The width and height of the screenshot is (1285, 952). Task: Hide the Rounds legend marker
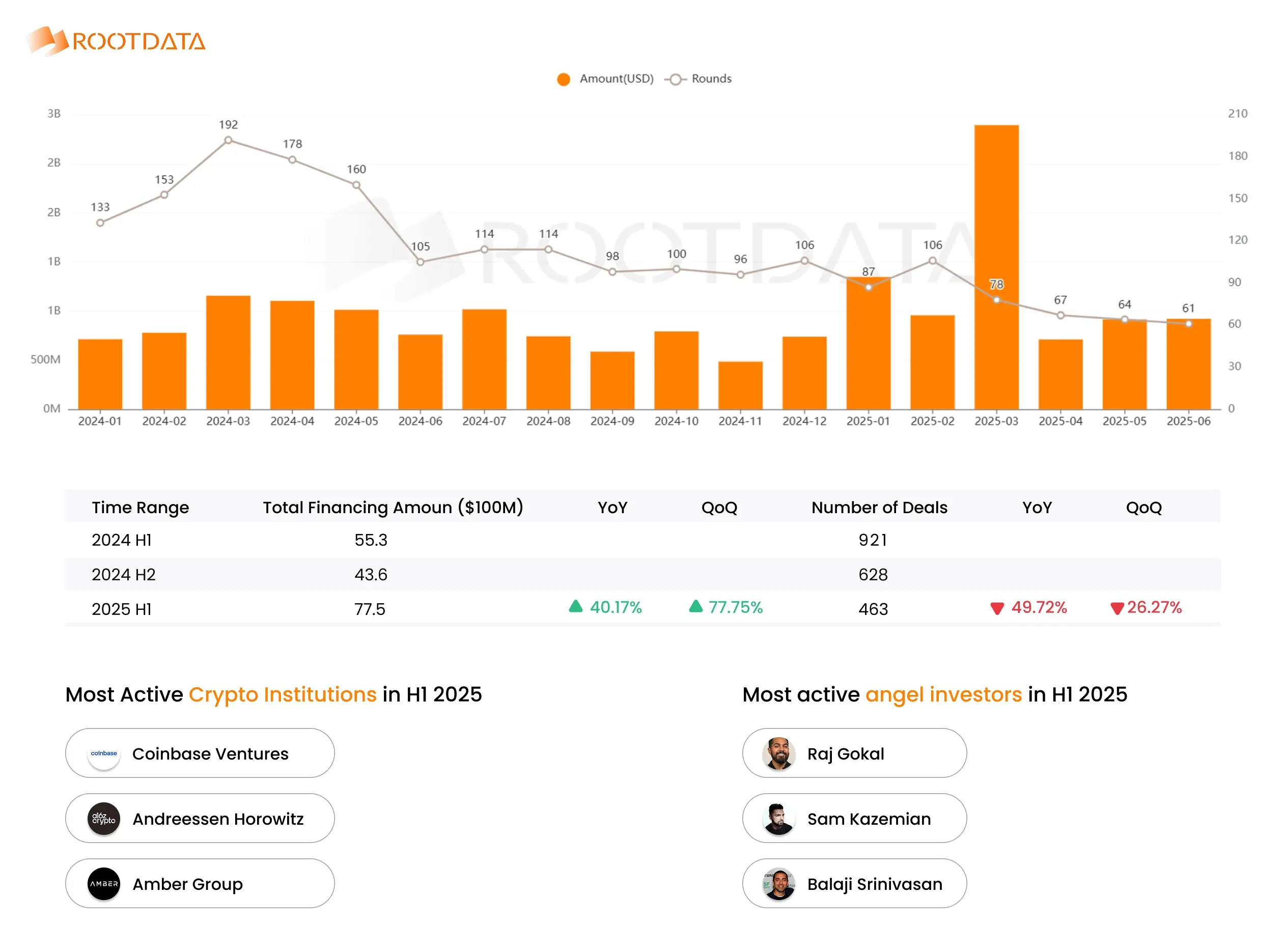click(675, 78)
